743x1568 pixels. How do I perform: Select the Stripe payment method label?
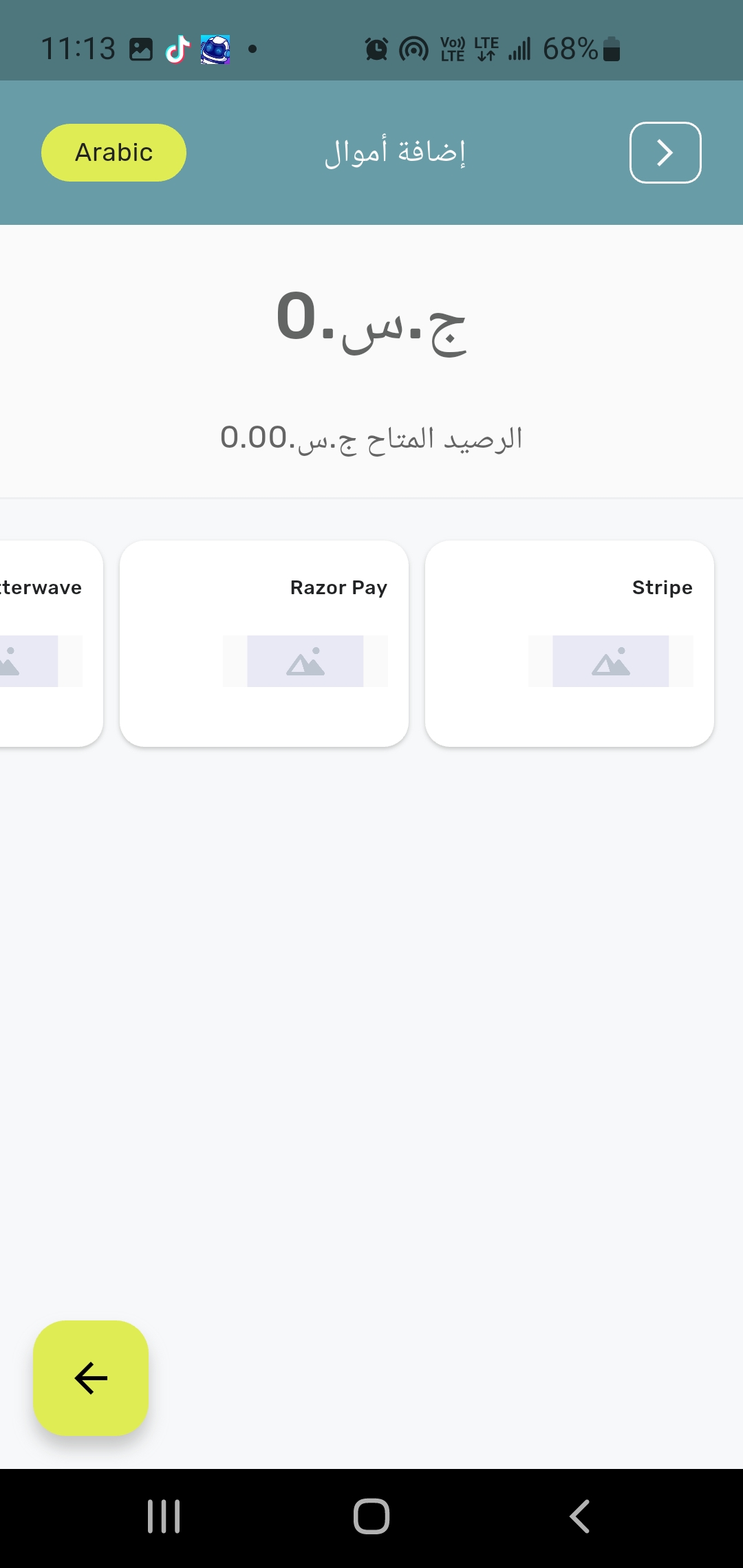662,587
